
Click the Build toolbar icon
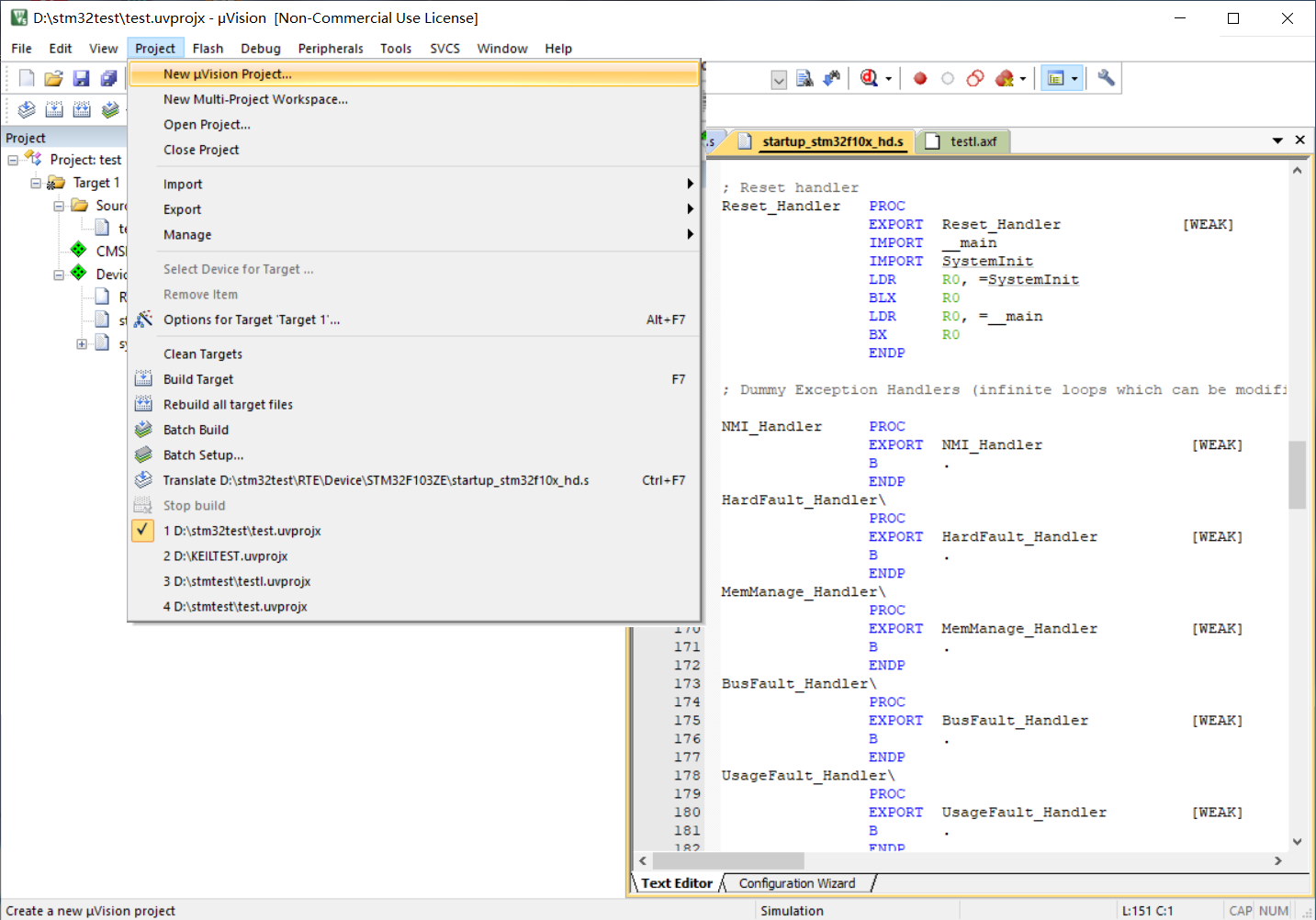coord(55,110)
